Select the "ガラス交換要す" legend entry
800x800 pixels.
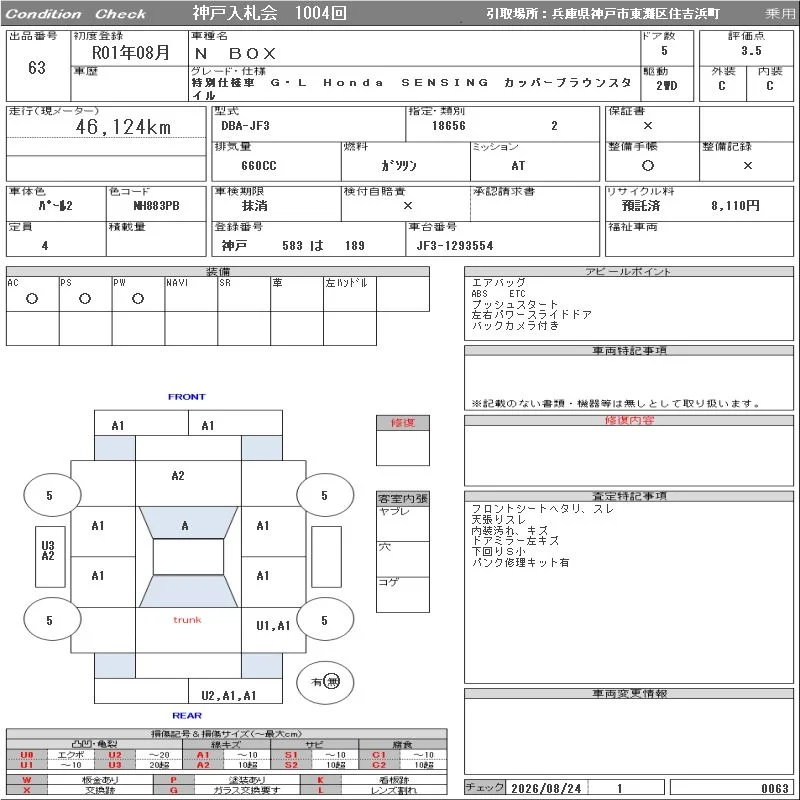[x=247, y=790]
